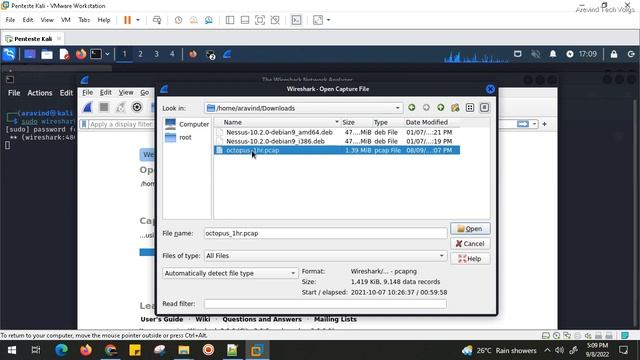Screen dimensions: 640x360
Task: Open Kali file manager panel icon
Action: point(47,54)
